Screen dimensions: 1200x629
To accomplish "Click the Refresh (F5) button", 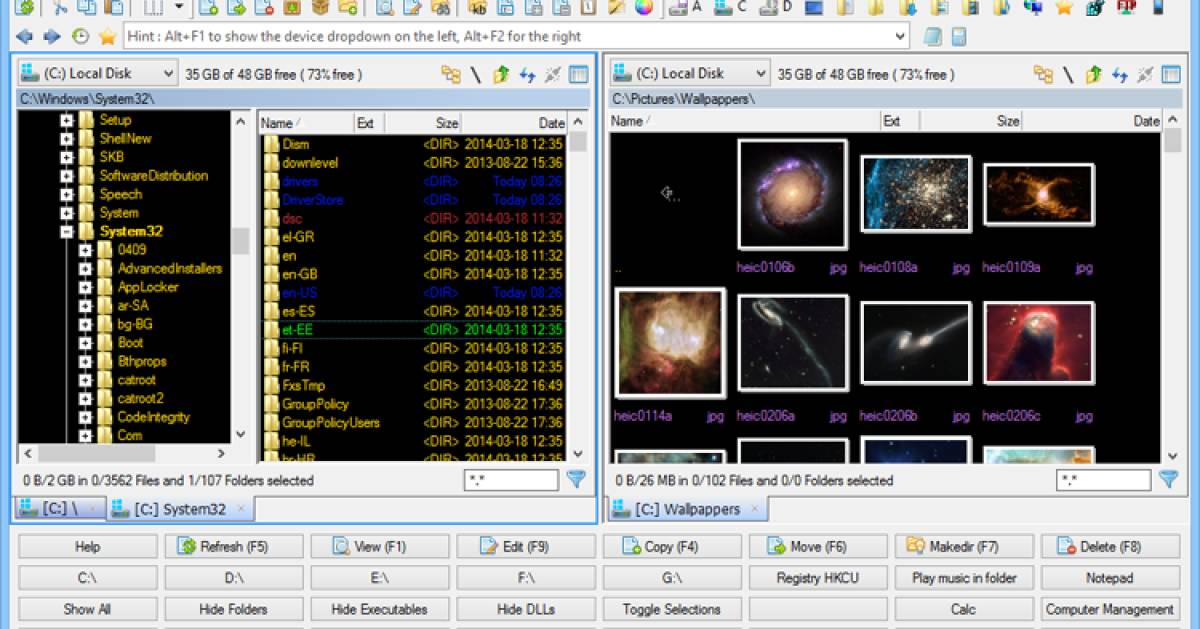I will tap(234, 547).
